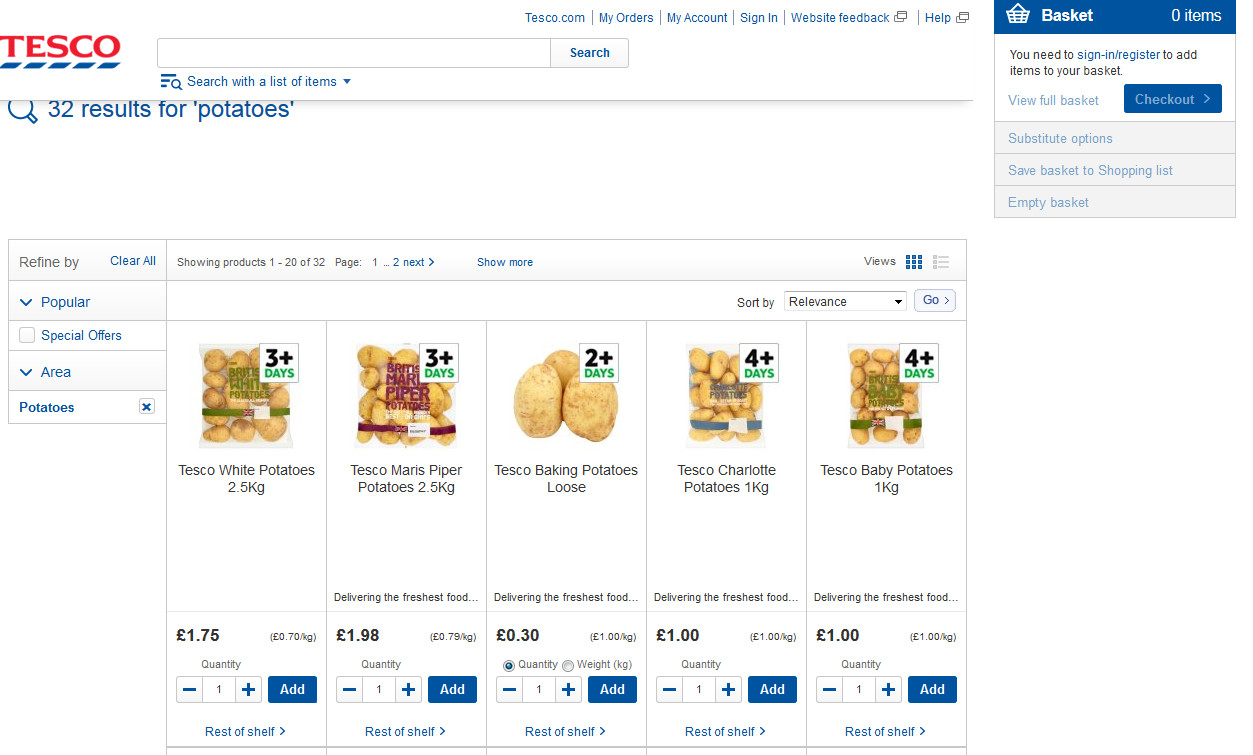This screenshot has width=1253, height=755.
Task: Open Tesco Maris Piper Potatoes 2.5Kg title
Action: (406, 478)
